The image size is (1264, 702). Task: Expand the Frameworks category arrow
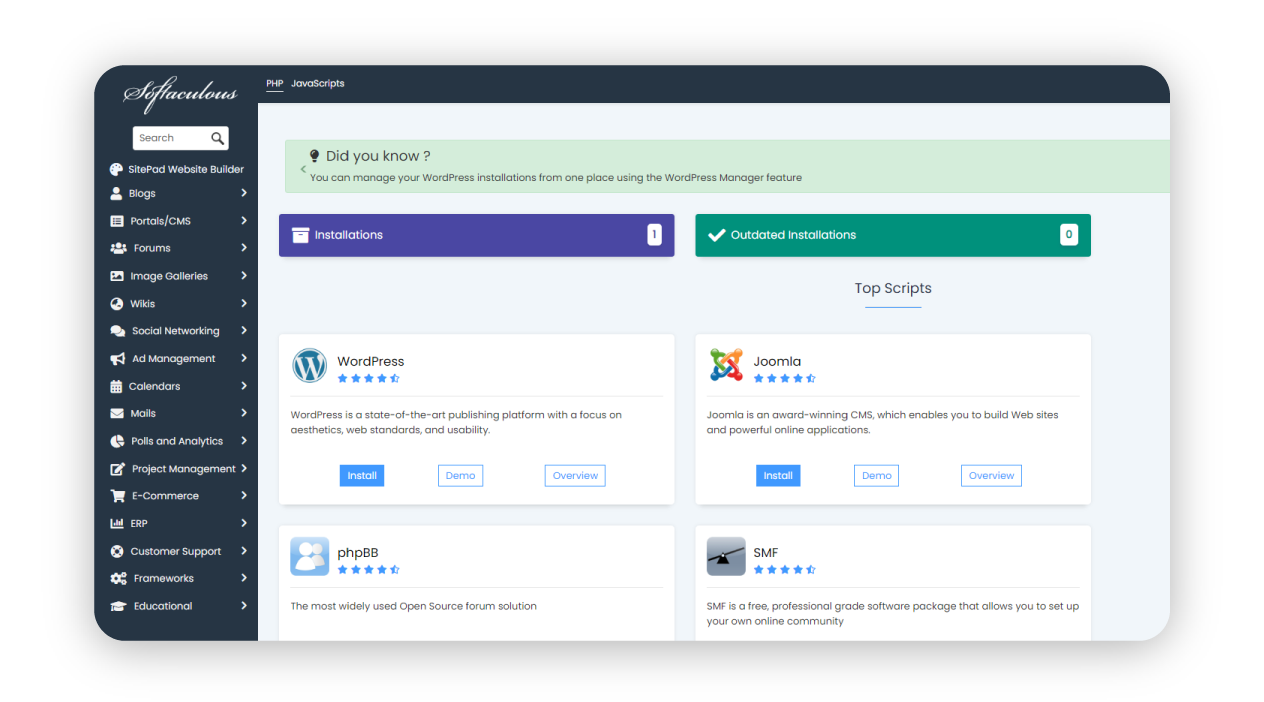pos(244,578)
